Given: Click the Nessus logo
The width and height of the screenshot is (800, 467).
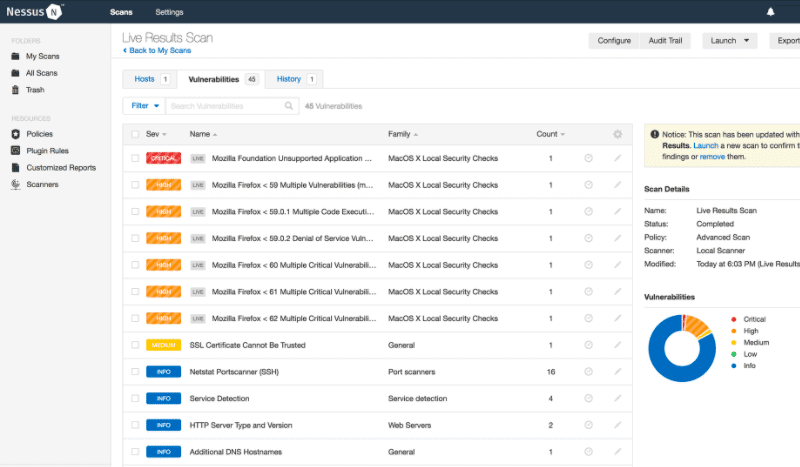Looking at the screenshot, I should click(x=35, y=12).
